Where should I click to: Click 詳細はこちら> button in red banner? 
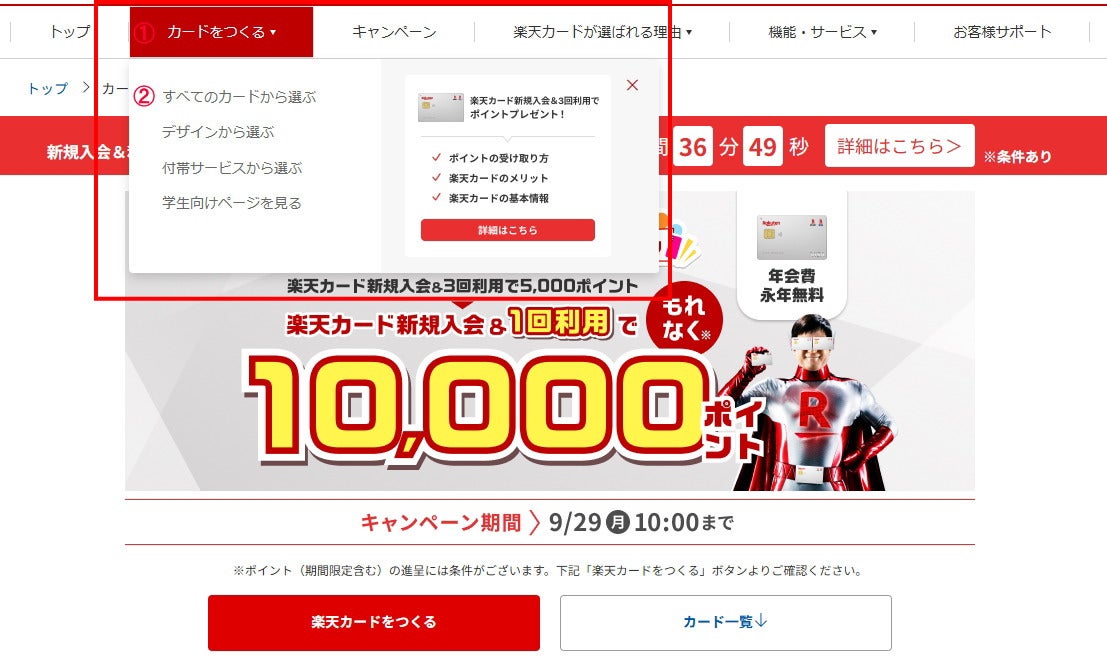[x=899, y=146]
